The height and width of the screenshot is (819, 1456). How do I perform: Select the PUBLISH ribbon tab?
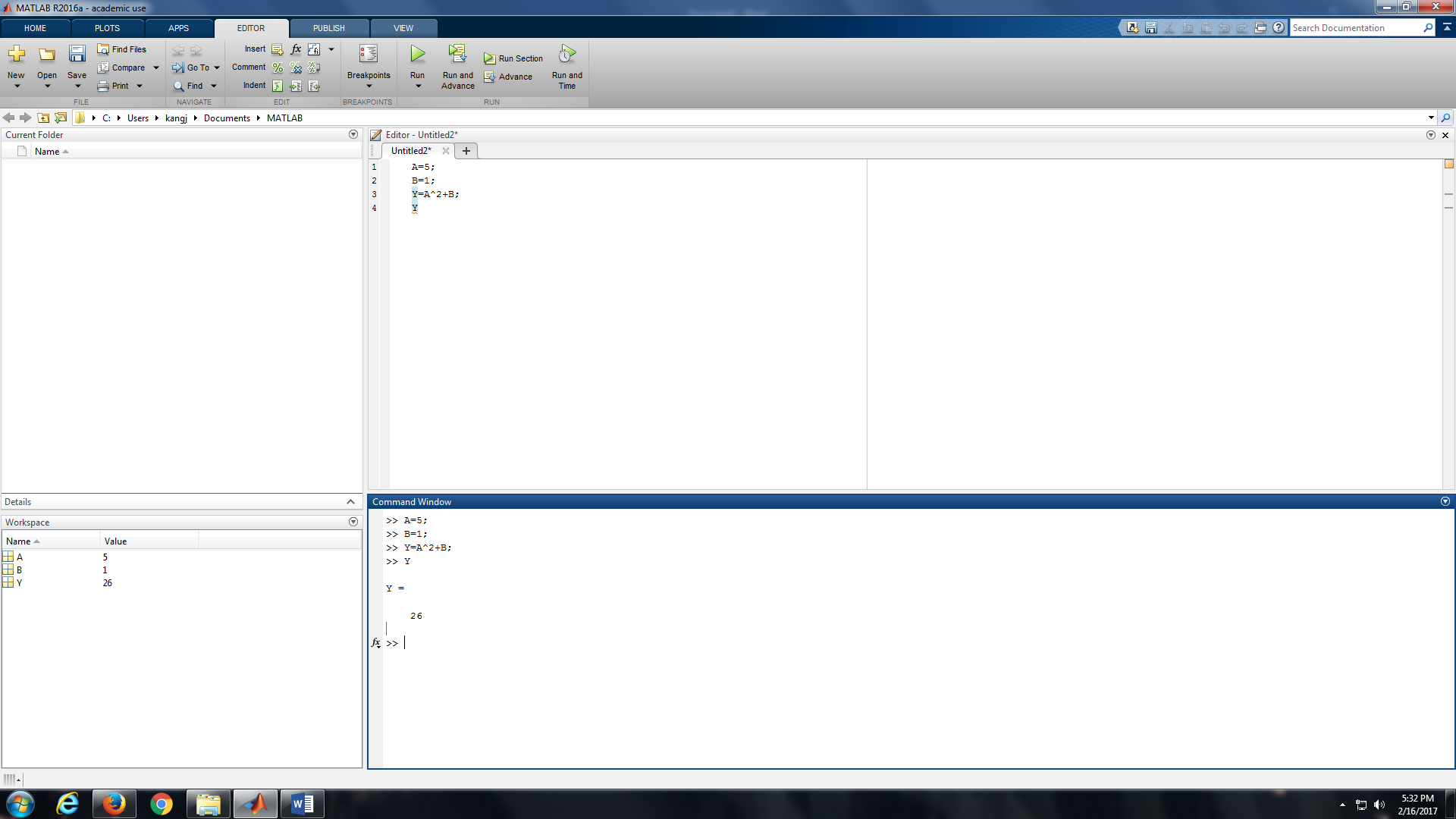pos(328,27)
